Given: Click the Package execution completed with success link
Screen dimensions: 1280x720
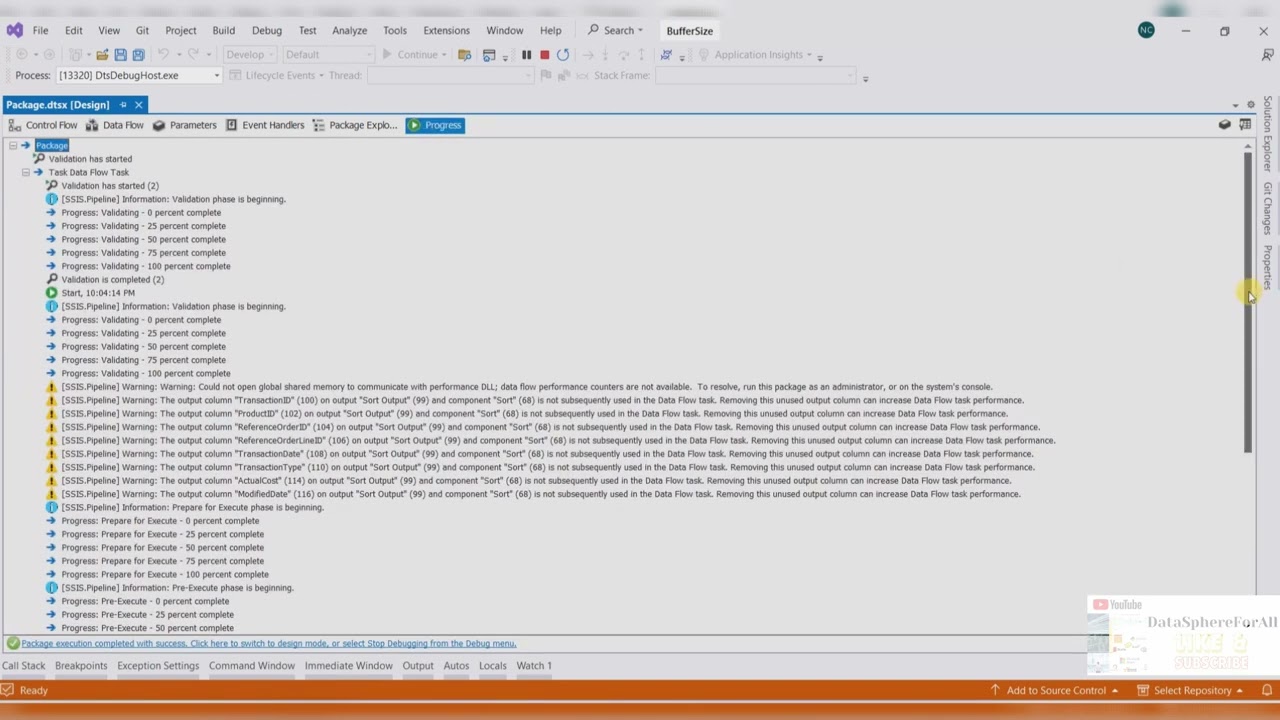Looking at the screenshot, I should (x=269, y=644).
